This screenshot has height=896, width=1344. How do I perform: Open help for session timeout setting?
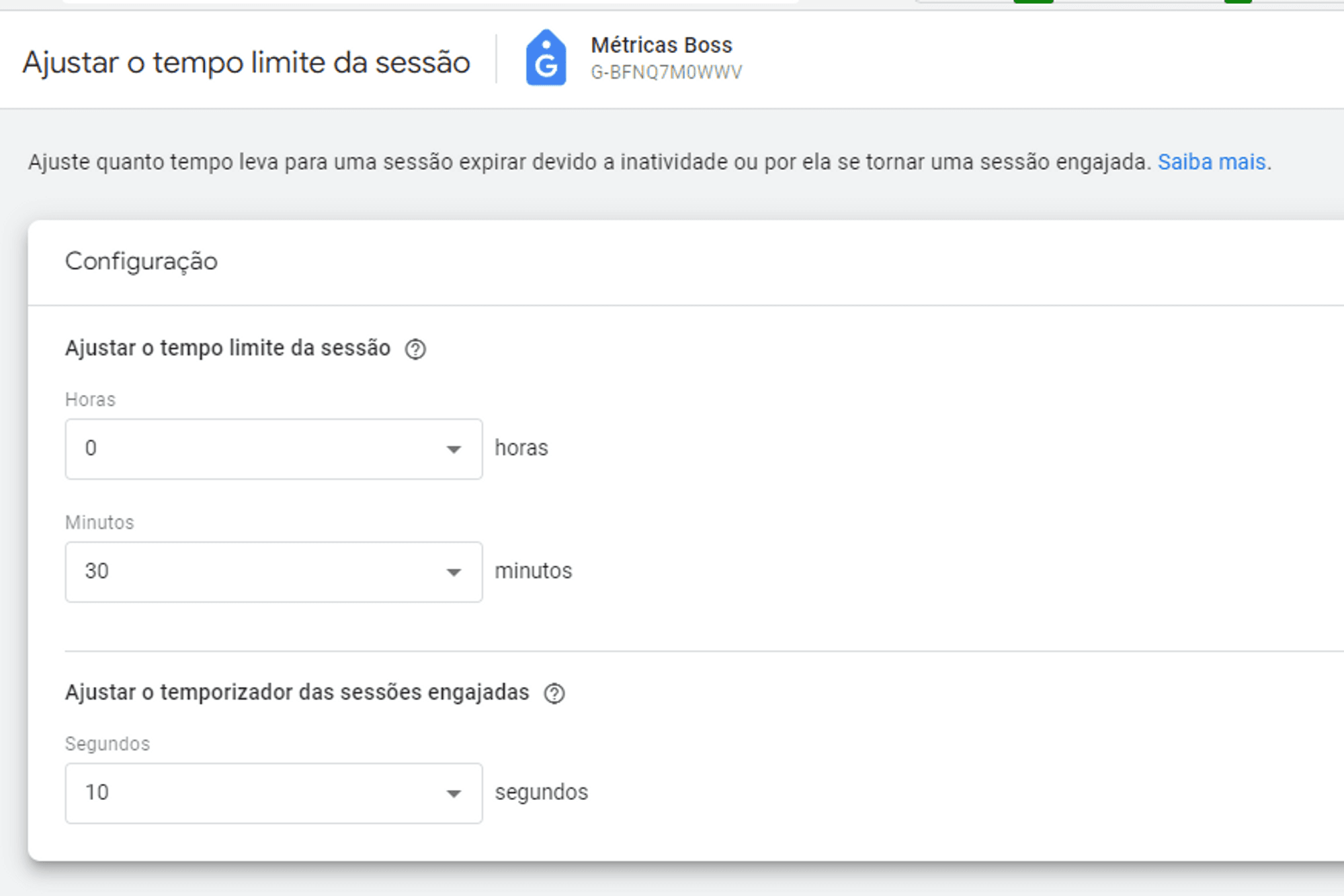[415, 349]
